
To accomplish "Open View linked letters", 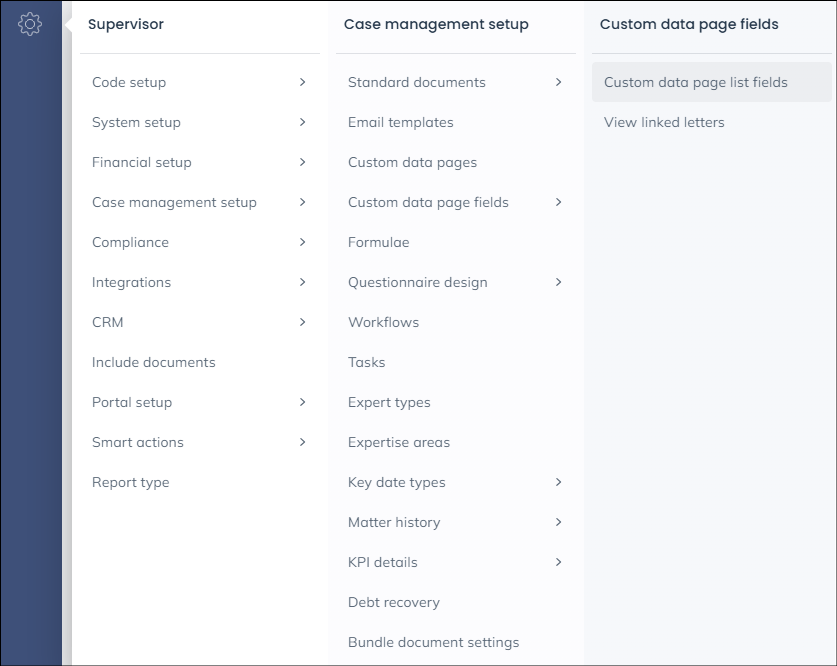I will 664,122.
